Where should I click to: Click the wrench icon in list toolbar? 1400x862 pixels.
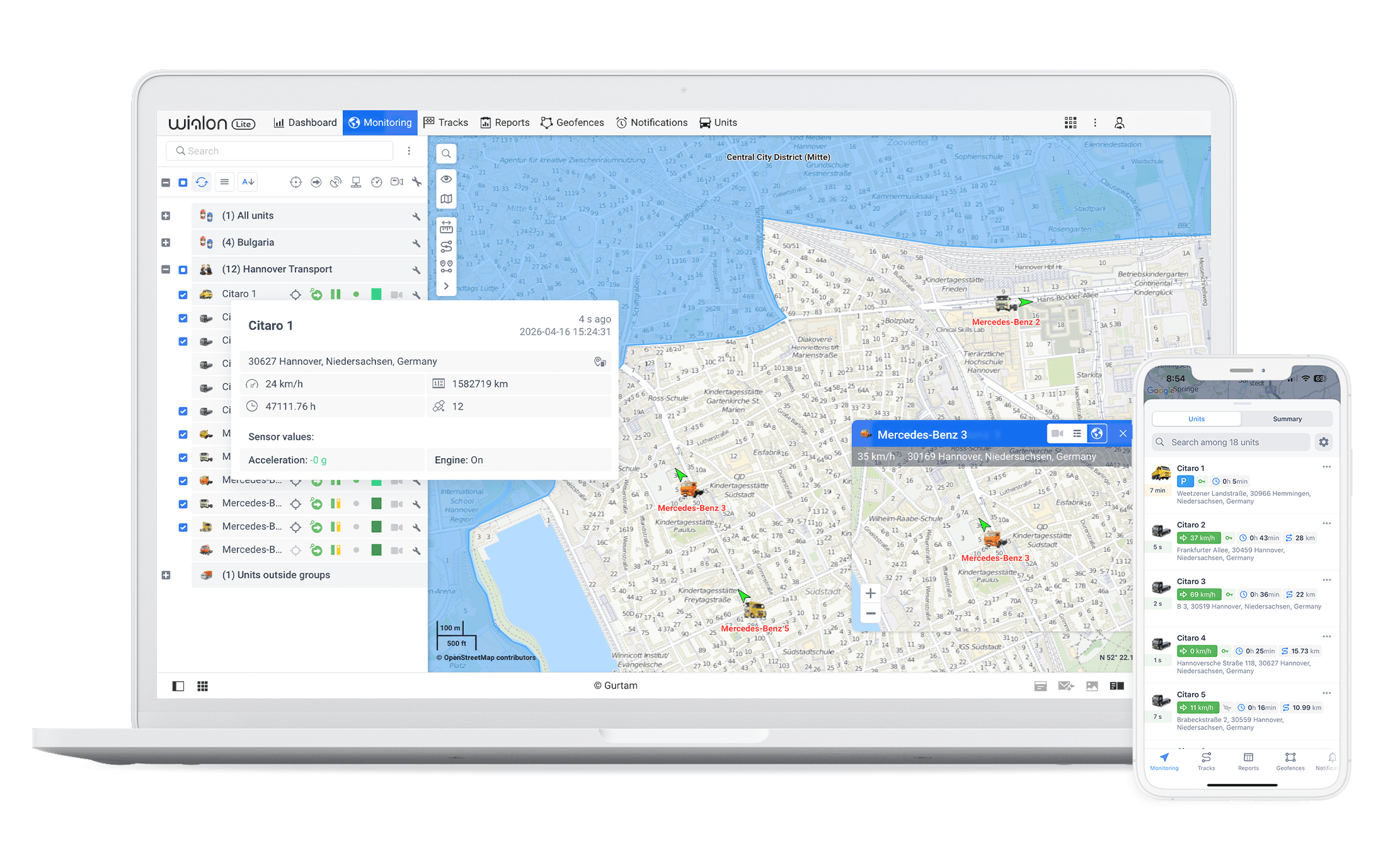click(x=416, y=182)
